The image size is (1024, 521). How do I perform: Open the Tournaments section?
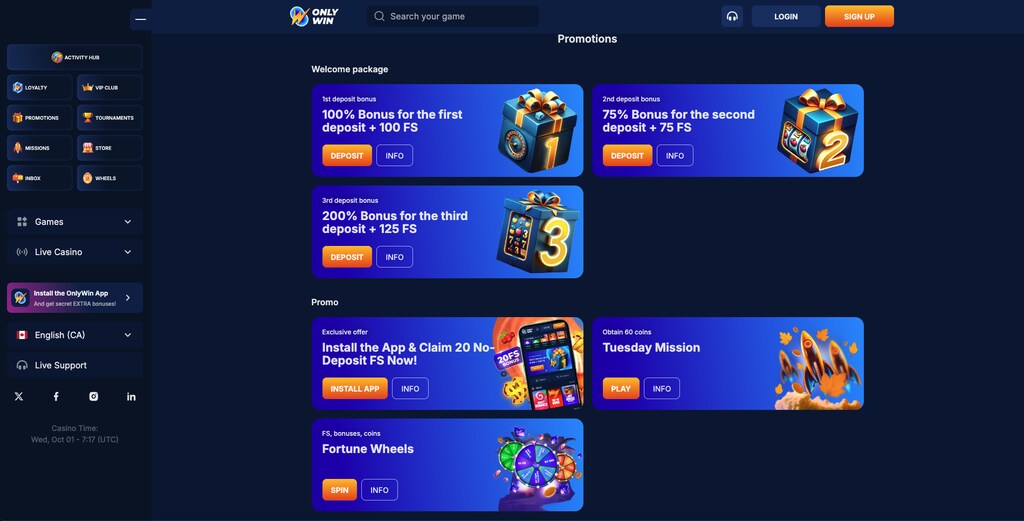click(109, 118)
